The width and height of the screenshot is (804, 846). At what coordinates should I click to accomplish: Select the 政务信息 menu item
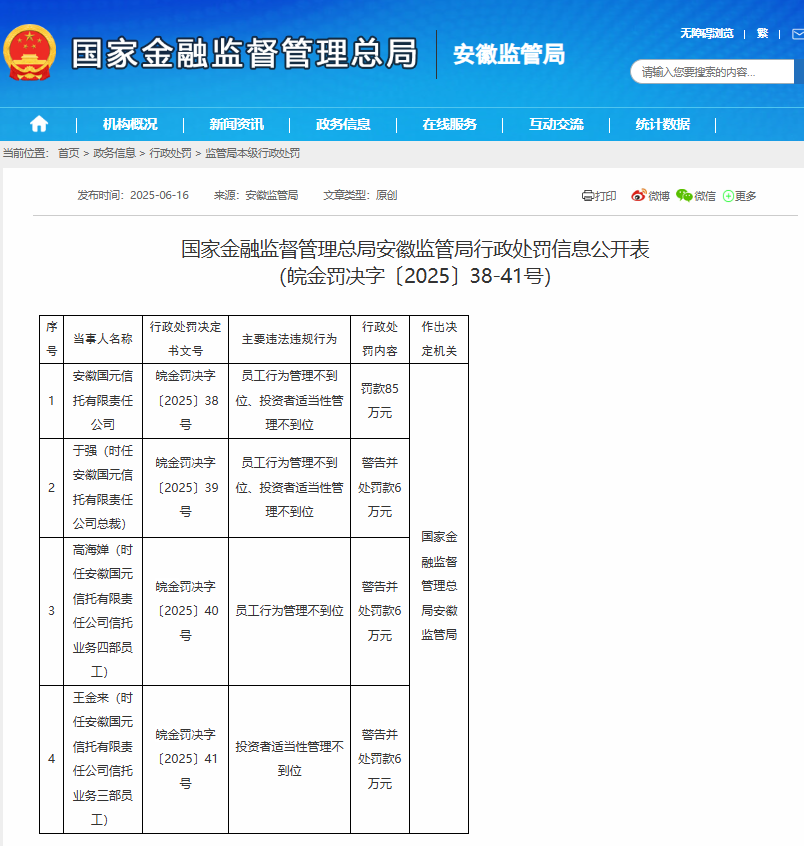343,124
